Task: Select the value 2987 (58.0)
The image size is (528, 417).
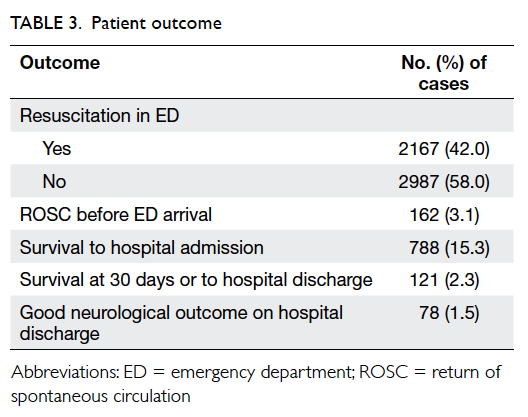Action: [444, 182]
